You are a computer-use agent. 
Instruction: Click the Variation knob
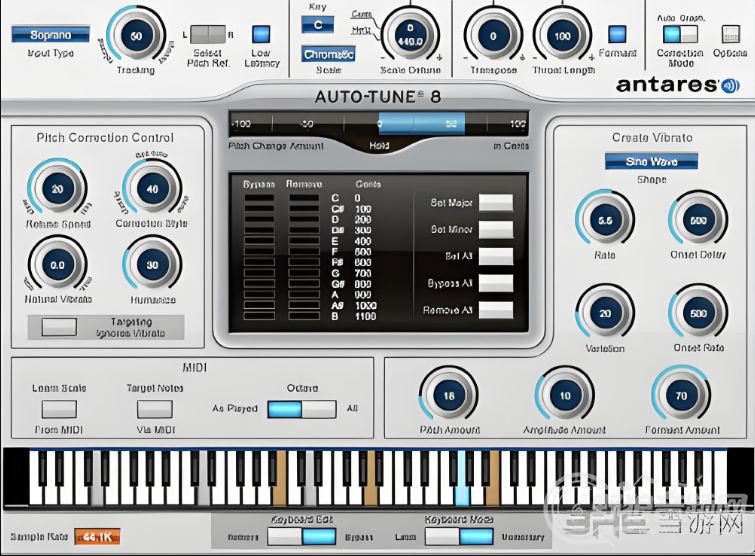tap(605, 314)
